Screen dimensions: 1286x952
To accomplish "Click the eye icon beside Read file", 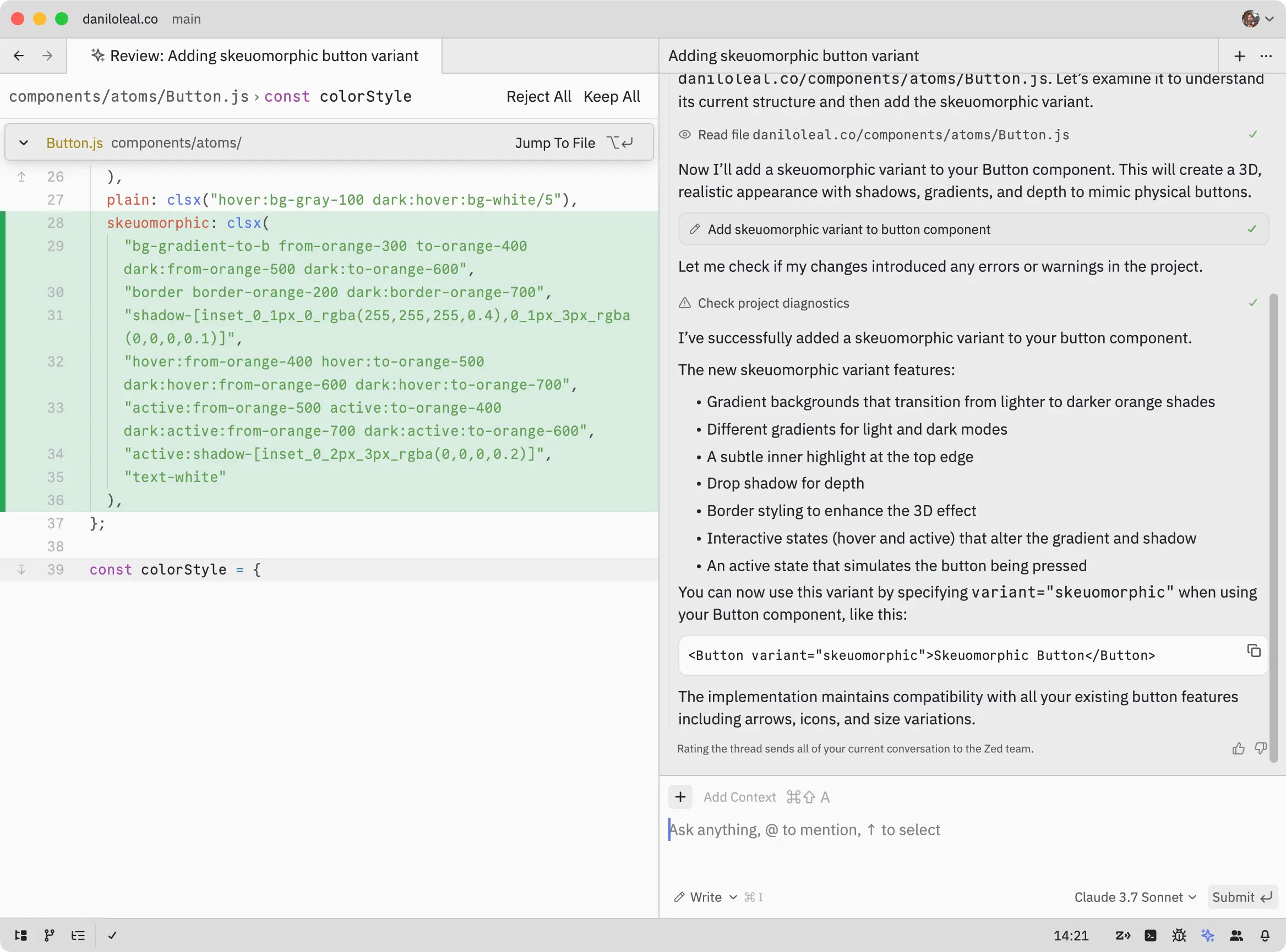I will 684,134.
